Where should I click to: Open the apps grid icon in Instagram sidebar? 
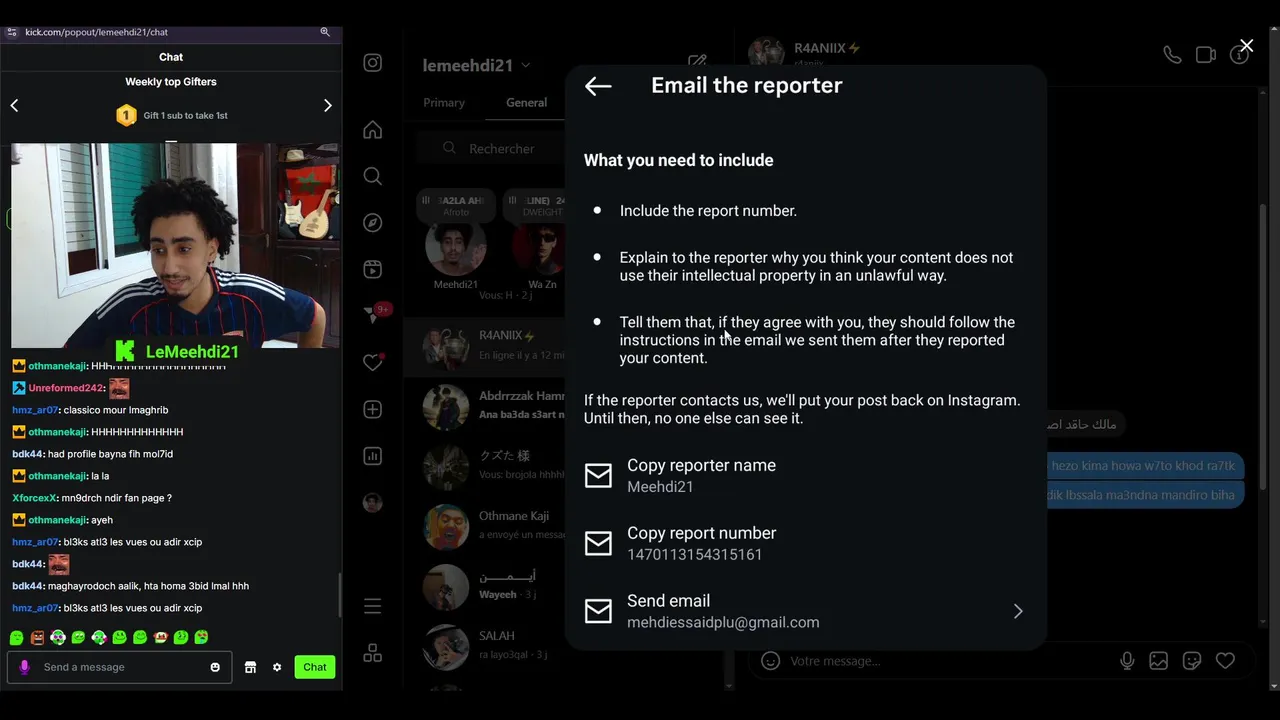coord(373,653)
